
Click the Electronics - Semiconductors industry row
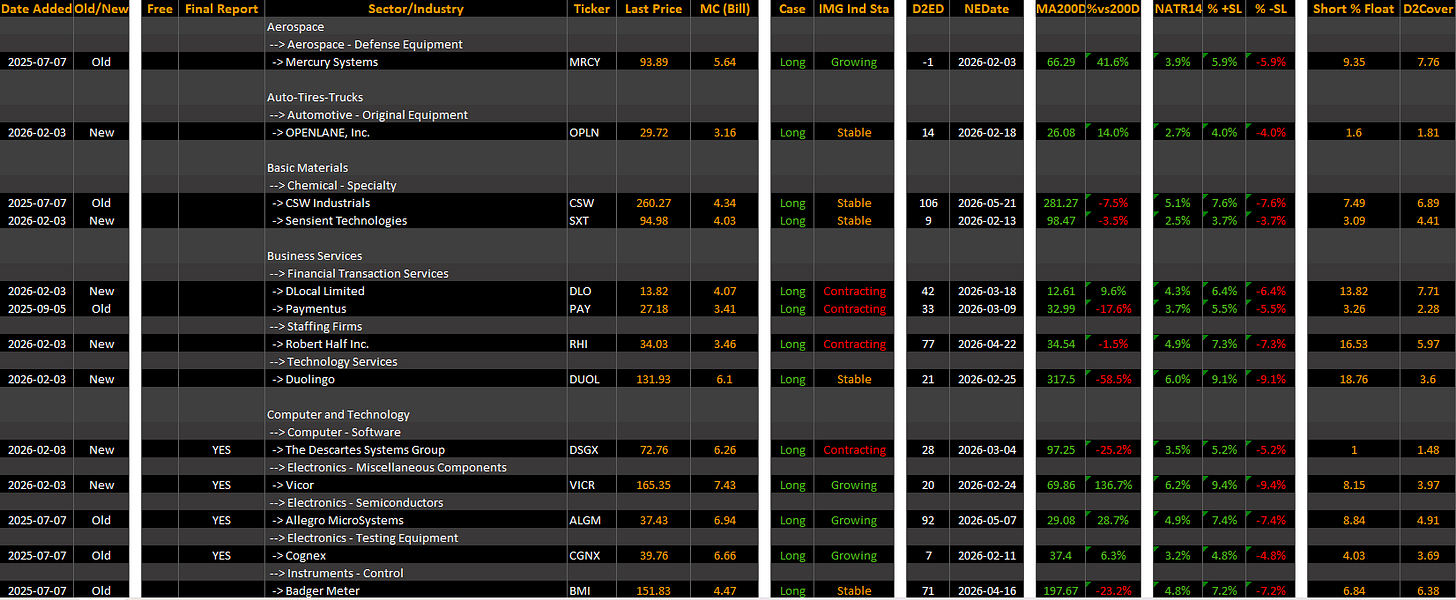(355, 502)
